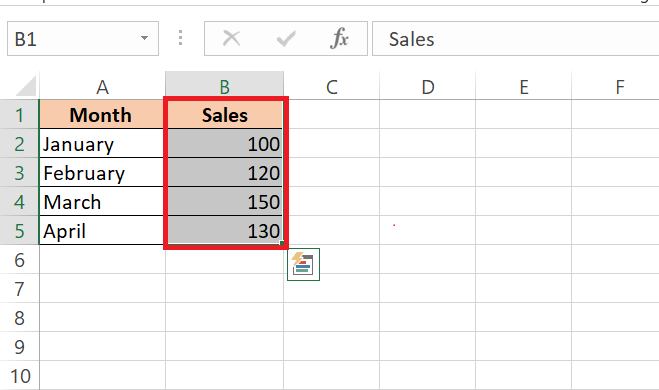This screenshot has width=659, height=390.
Task: Select row 4 header
Action: click(x=19, y=202)
